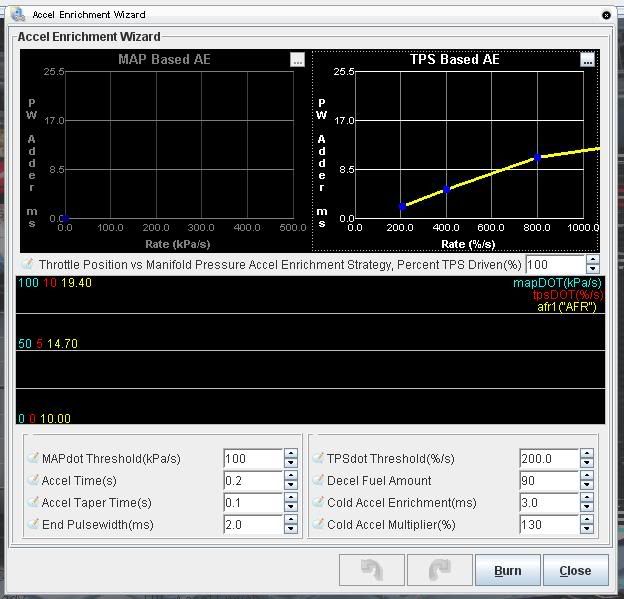Focus the Accel Taper Time(s) field
Screen dimensions: 624x599
click(x=253, y=502)
